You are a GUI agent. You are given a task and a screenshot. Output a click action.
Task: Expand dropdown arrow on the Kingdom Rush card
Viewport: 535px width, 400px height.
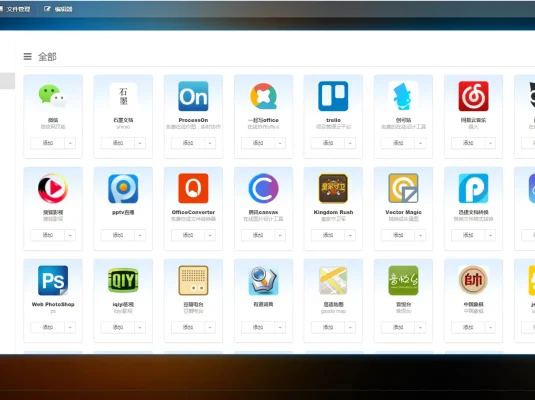tap(350, 235)
